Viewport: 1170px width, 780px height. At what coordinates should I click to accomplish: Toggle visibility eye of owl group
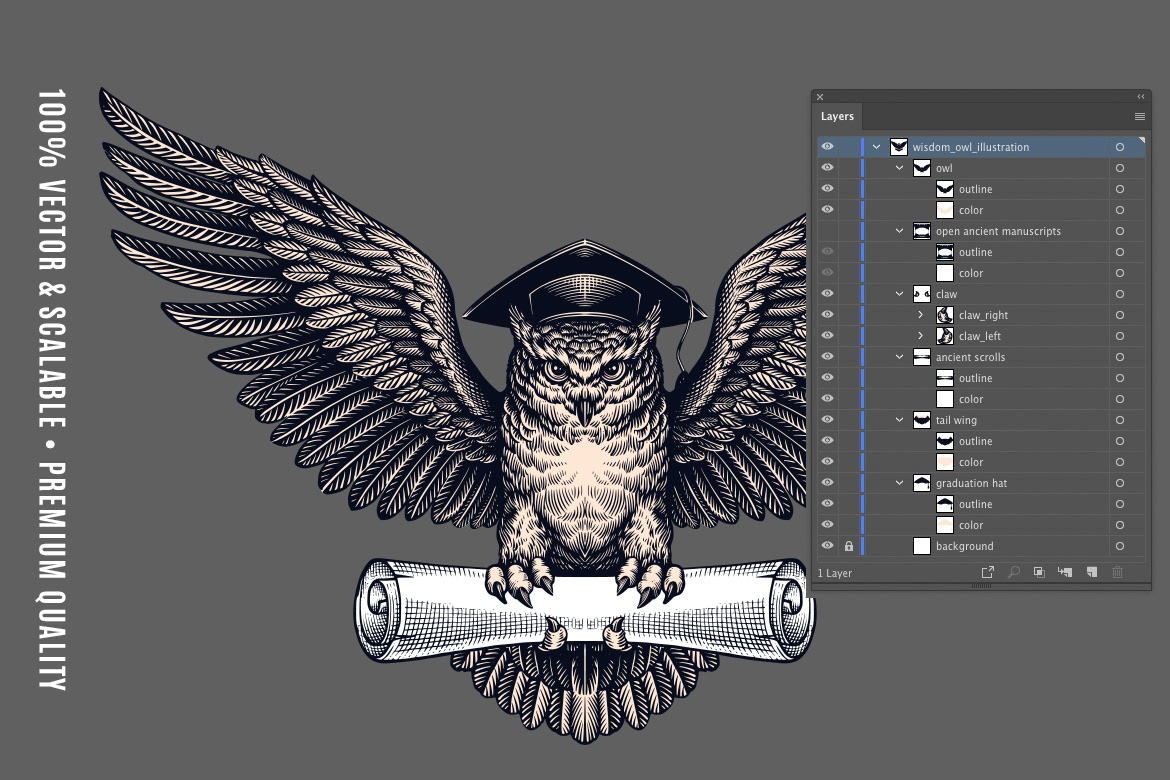point(828,167)
